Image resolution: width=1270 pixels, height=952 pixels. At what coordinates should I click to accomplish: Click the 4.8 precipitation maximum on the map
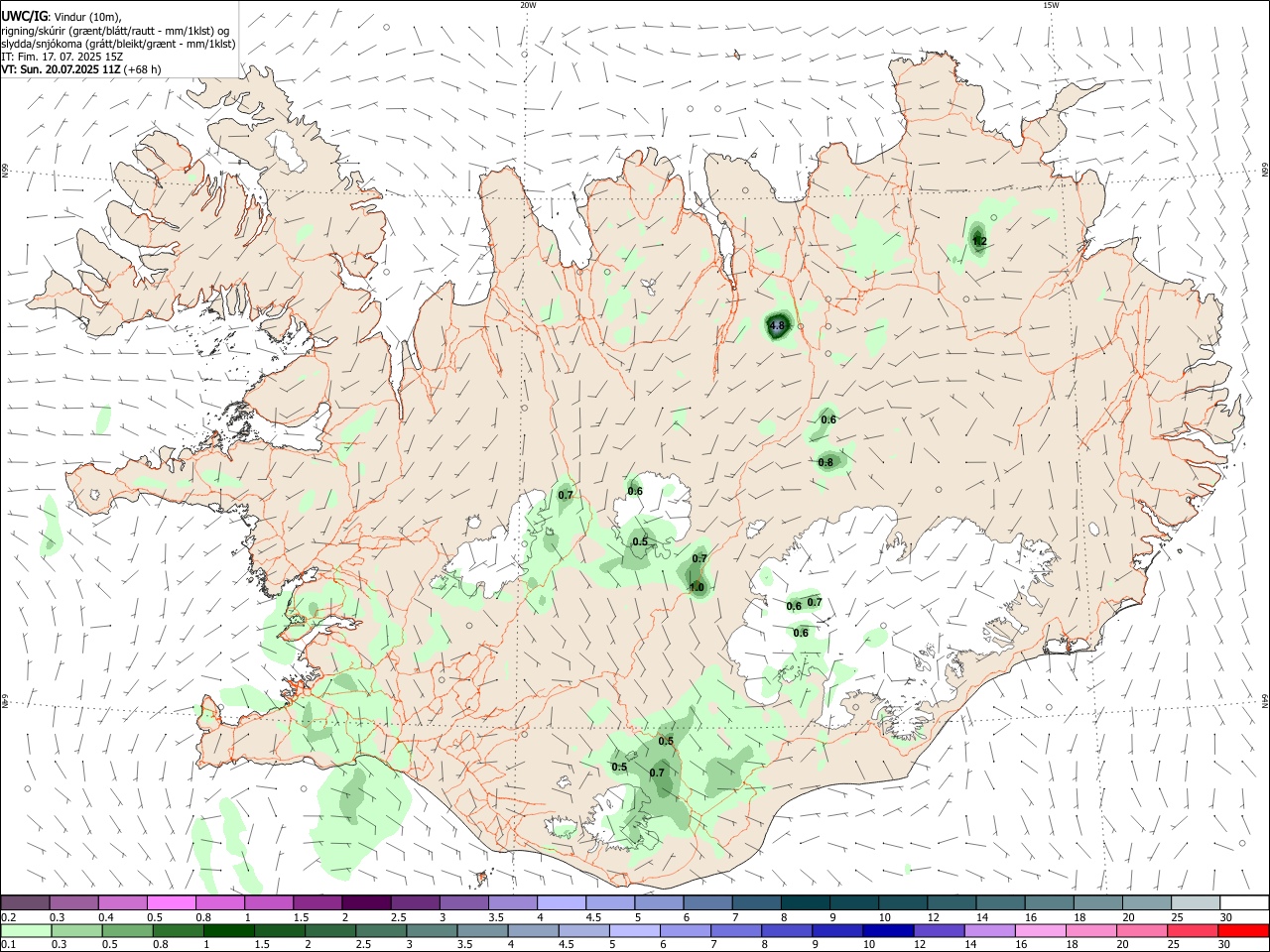pyautogui.click(x=778, y=325)
